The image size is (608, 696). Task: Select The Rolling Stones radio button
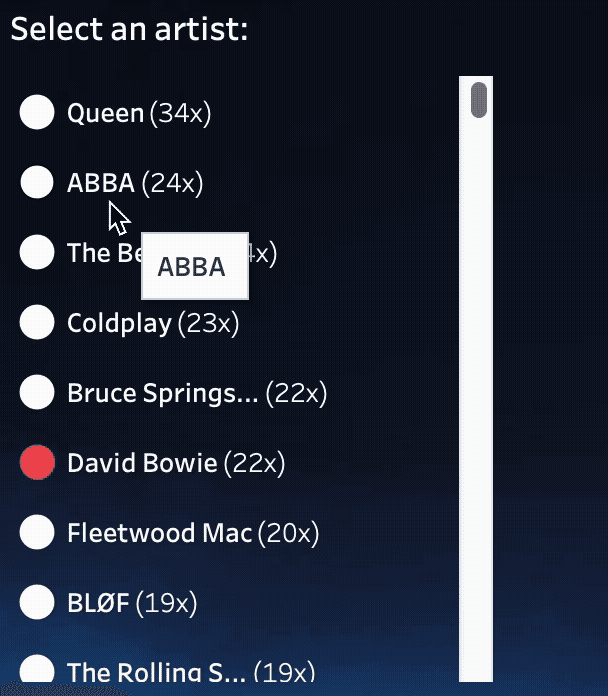pyautogui.click(x=37, y=668)
